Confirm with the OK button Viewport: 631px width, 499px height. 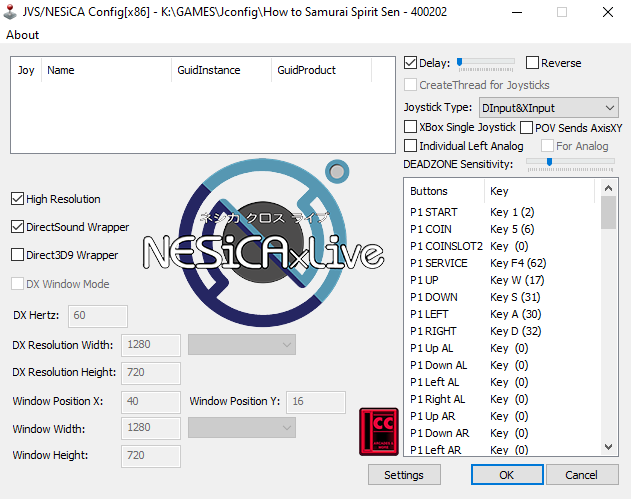click(x=506, y=475)
